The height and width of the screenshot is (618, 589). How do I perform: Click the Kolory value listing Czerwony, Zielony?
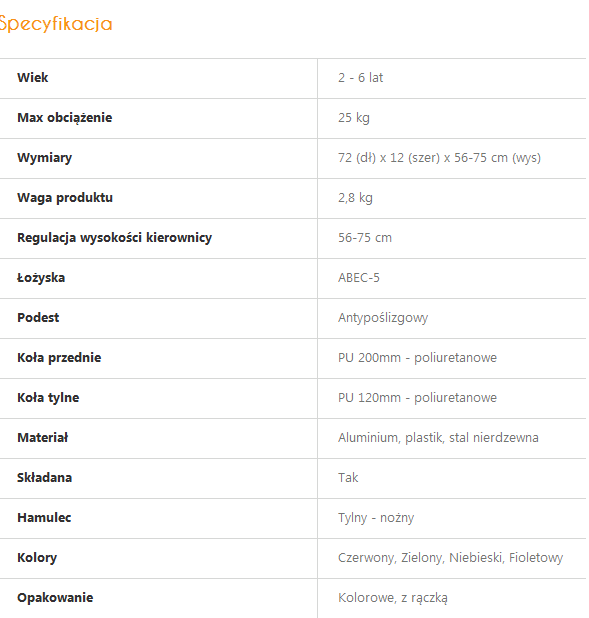tap(450, 558)
